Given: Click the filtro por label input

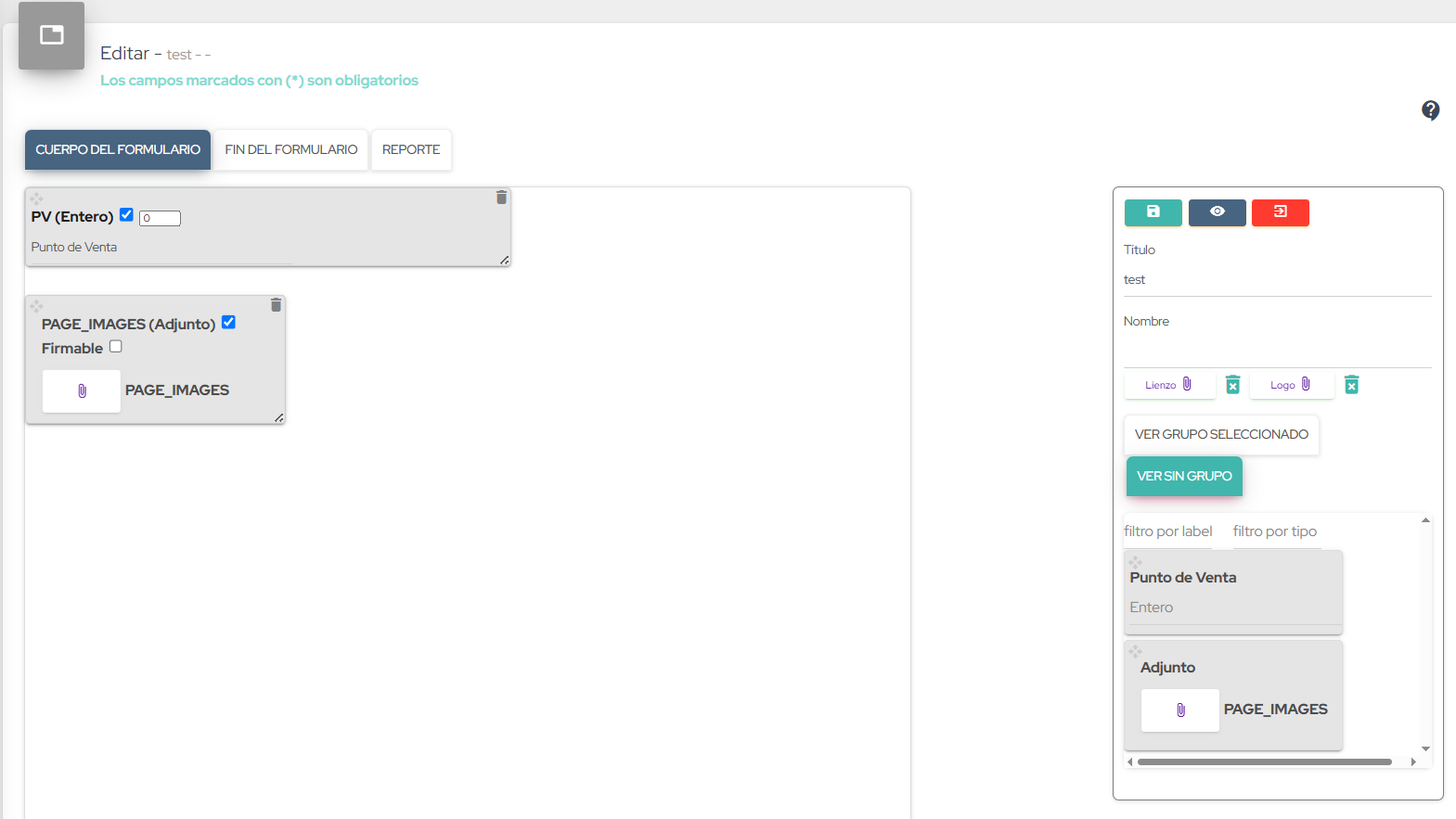Looking at the screenshot, I should coord(1167,531).
